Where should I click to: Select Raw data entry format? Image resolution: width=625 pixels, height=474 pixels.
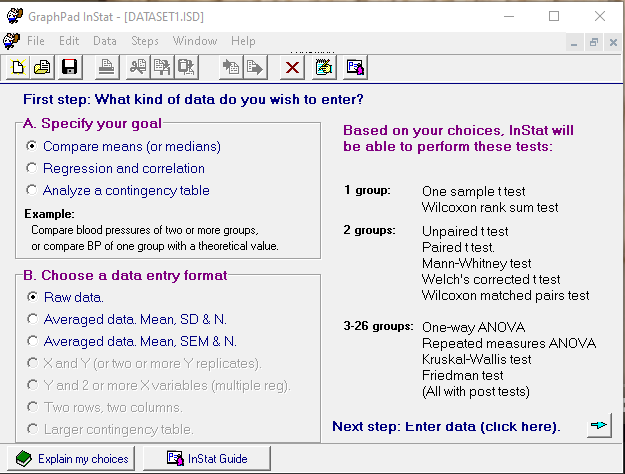32,297
